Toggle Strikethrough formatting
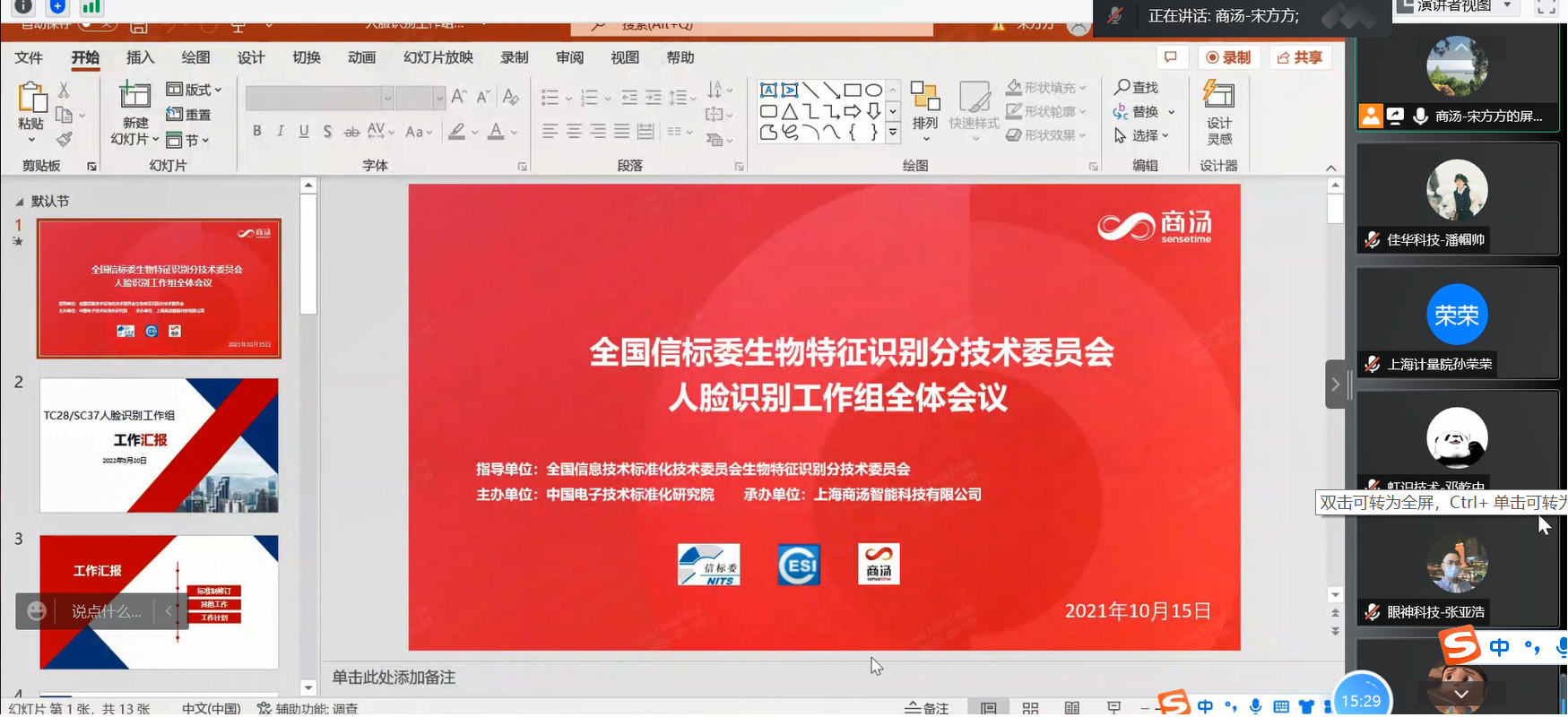The height and width of the screenshot is (717, 1568). point(351,132)
